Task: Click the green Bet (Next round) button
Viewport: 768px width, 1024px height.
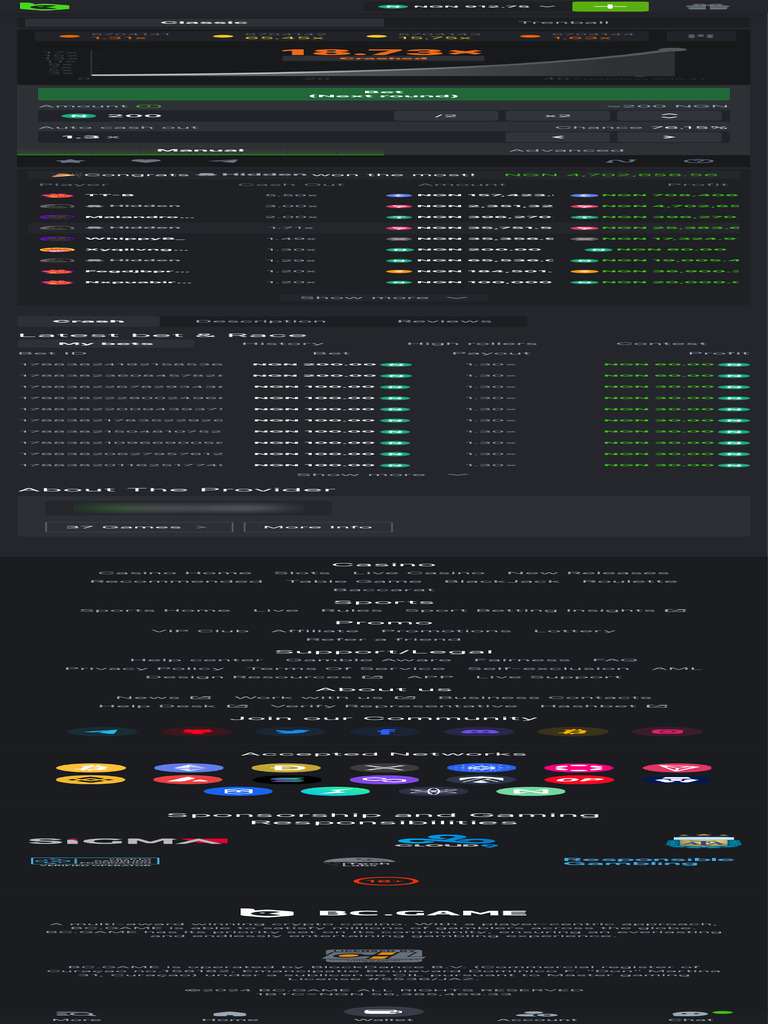Action: click(383, 94)
